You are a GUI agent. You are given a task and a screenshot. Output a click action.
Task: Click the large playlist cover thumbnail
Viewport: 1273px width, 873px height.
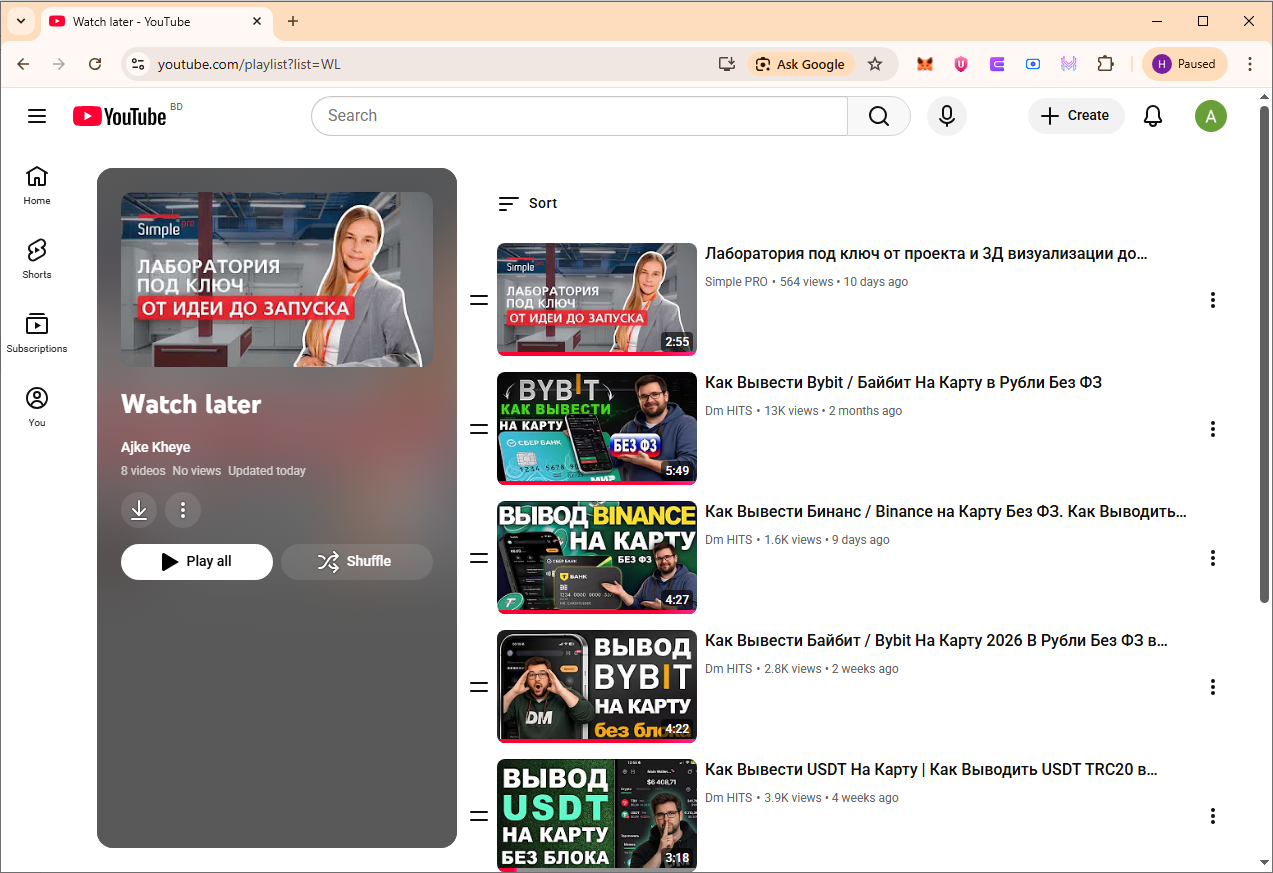pyautogui.click(x=277, y=280)
